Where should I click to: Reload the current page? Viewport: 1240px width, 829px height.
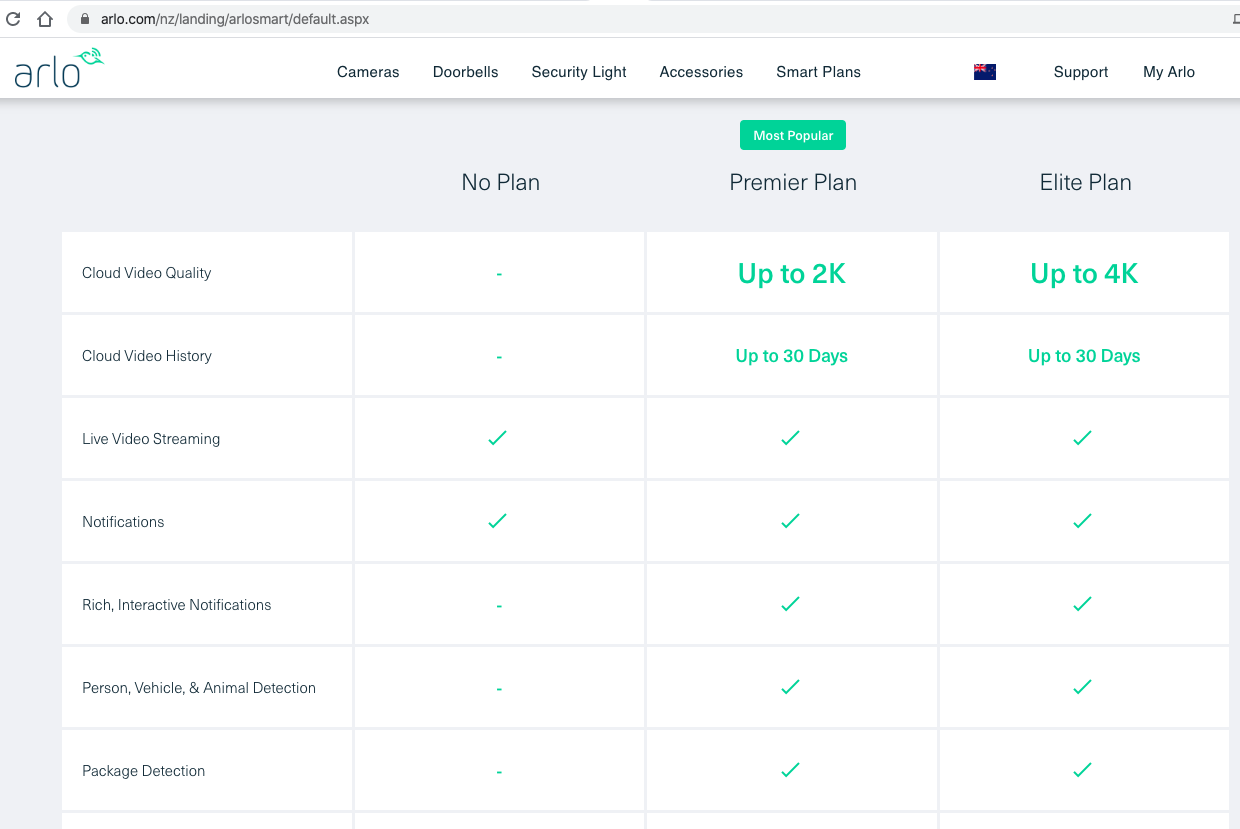click(x=13, y=18)
